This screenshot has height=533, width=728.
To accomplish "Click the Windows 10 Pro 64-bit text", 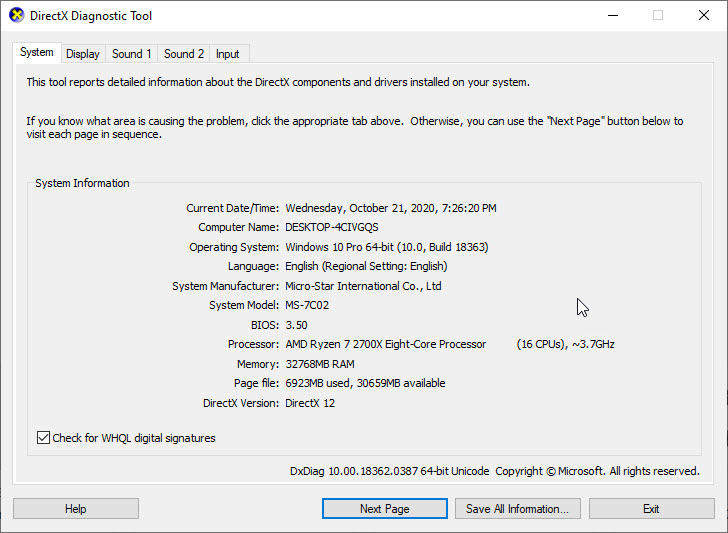I will click(339, 247).
